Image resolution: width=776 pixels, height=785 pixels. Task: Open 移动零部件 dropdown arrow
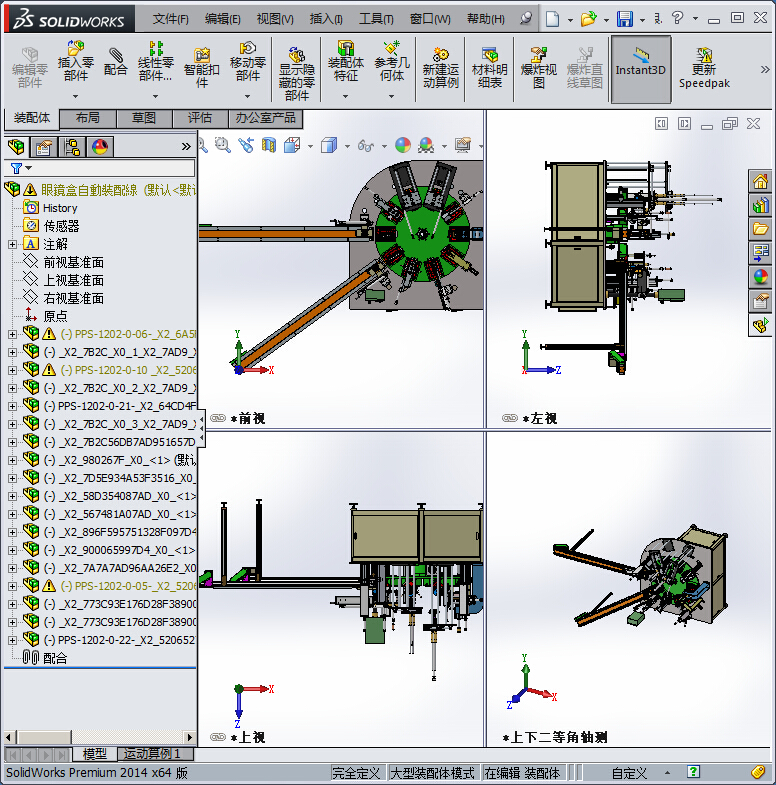(x=247, y=96)
